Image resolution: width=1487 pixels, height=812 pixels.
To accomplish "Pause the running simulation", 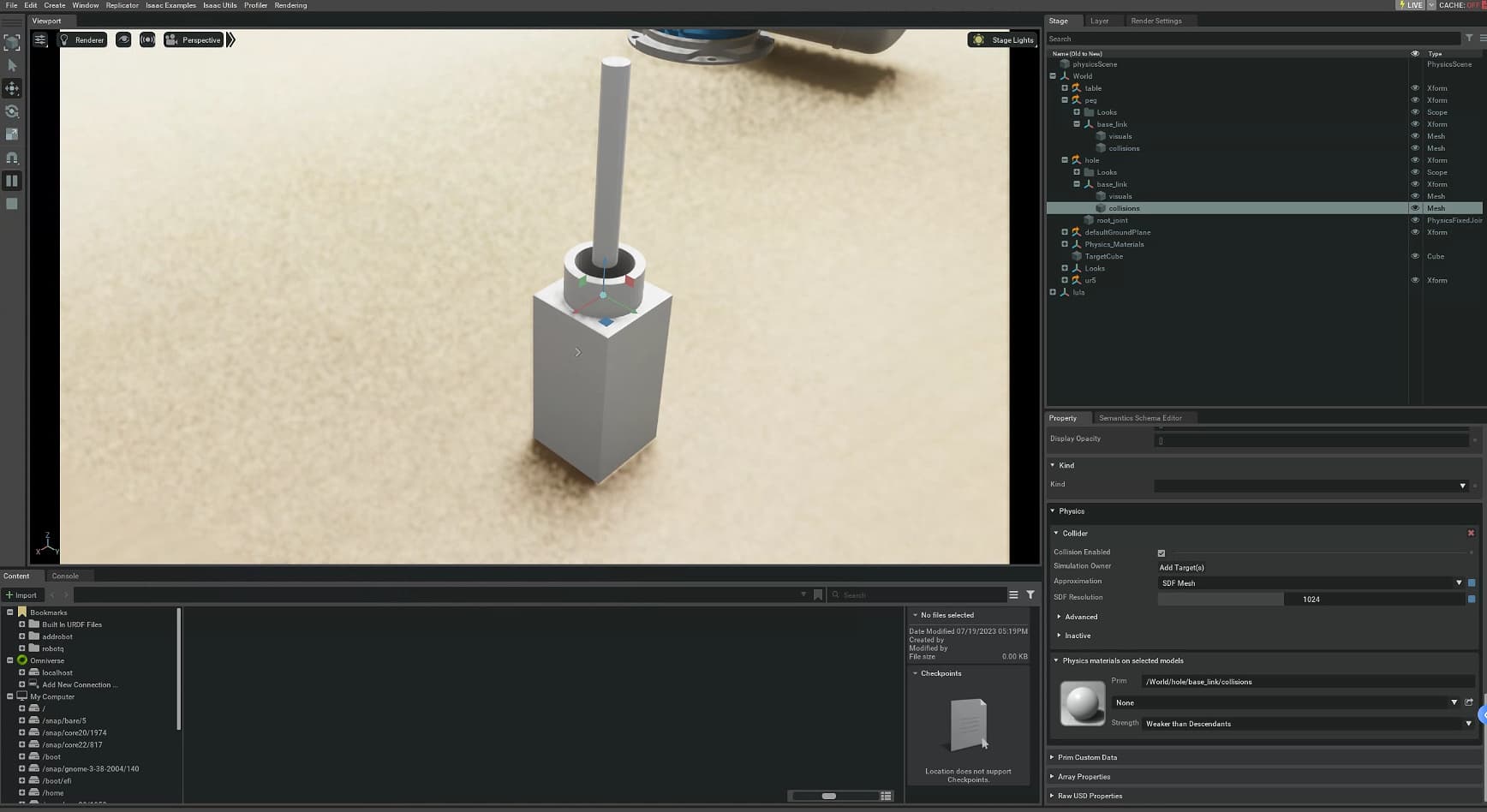I will [12, 181].
